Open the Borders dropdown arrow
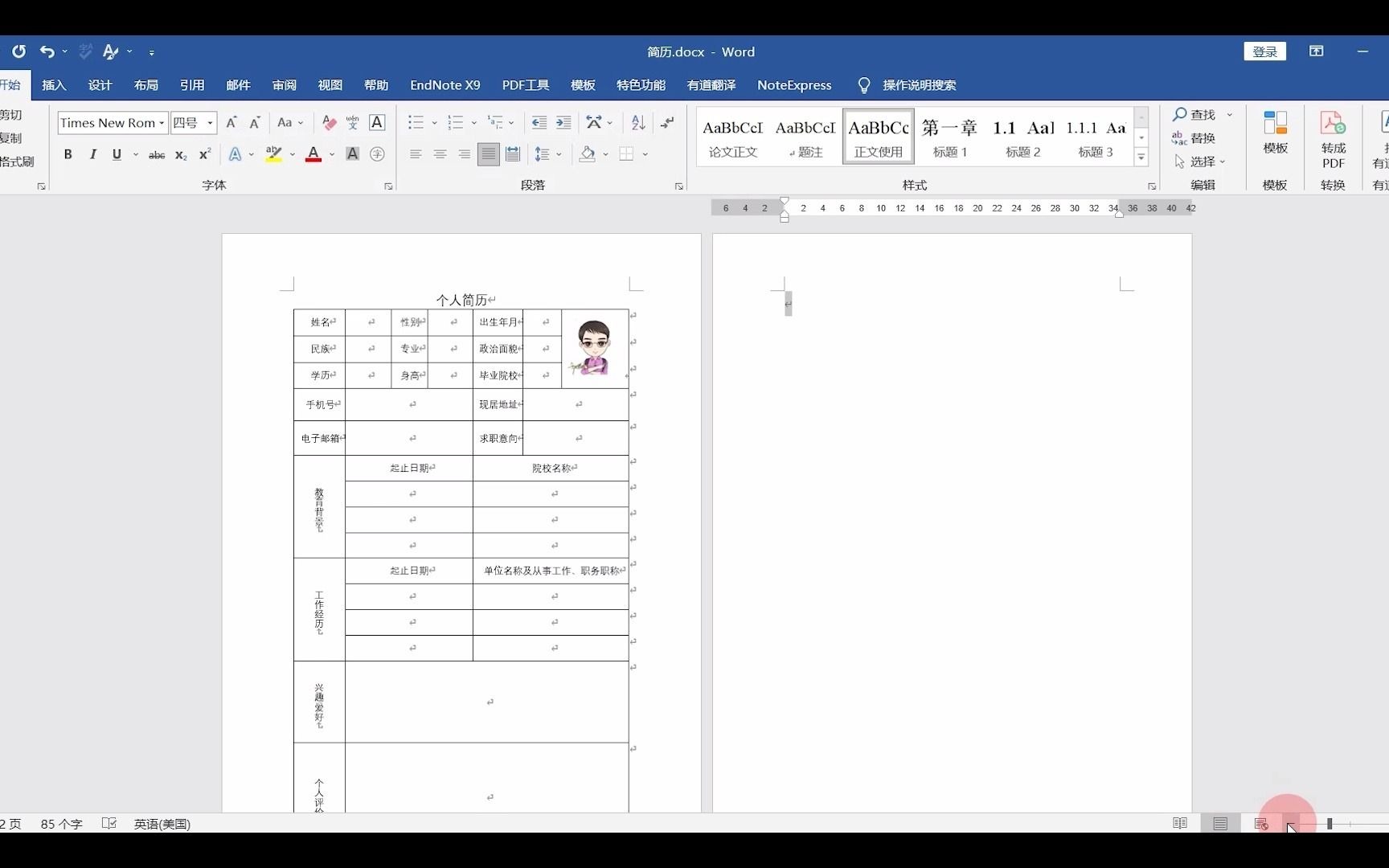This screenshot has height=868, width=1389. point(645,154)
